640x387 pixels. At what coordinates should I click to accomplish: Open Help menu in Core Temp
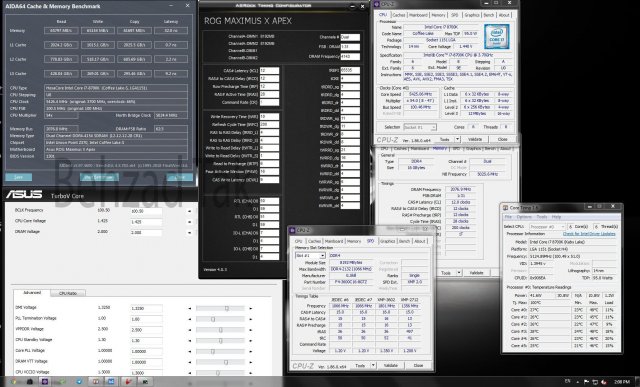coord(556,217)
